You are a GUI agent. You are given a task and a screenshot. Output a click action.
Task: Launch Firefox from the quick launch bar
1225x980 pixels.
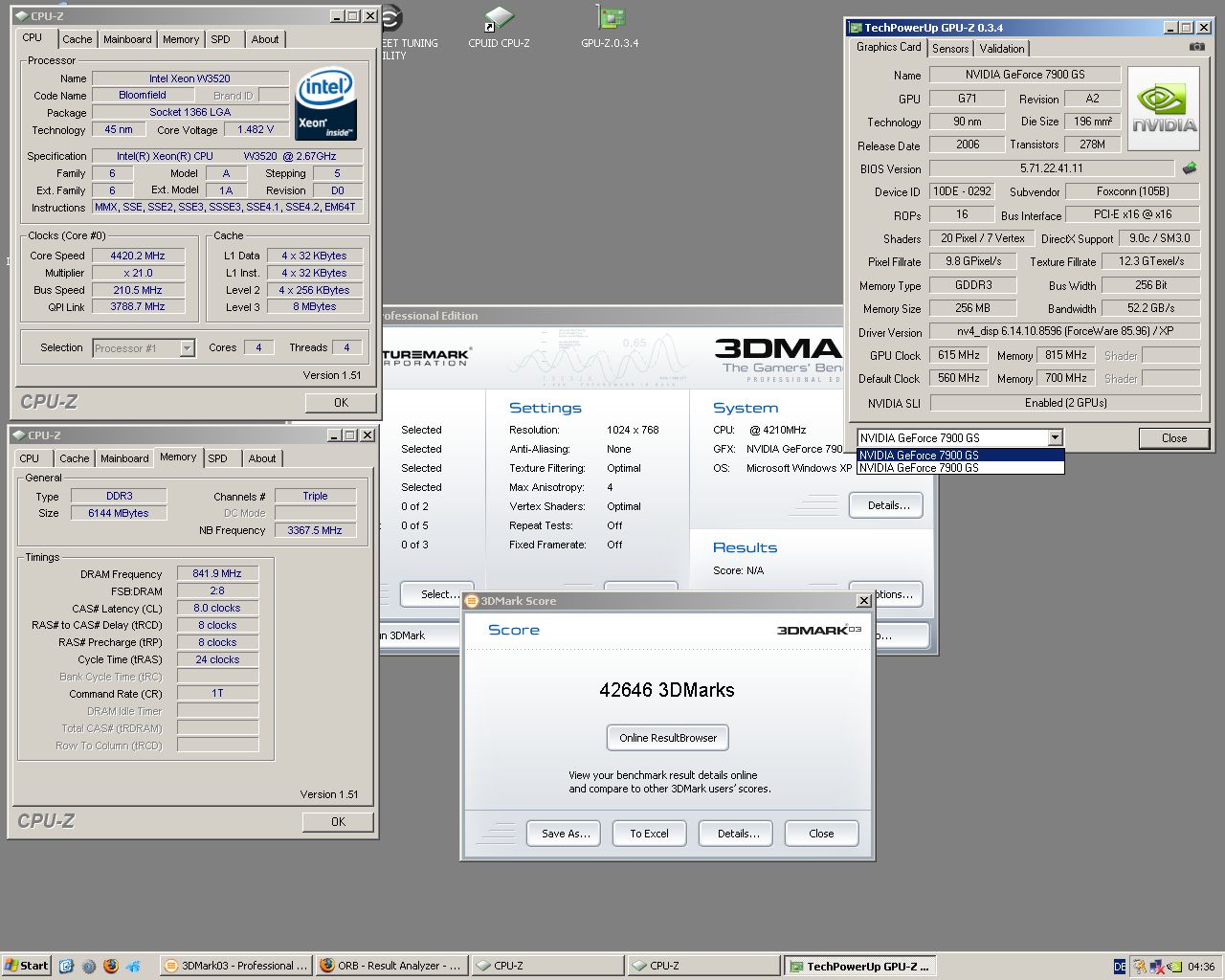[x=111, y=966]
